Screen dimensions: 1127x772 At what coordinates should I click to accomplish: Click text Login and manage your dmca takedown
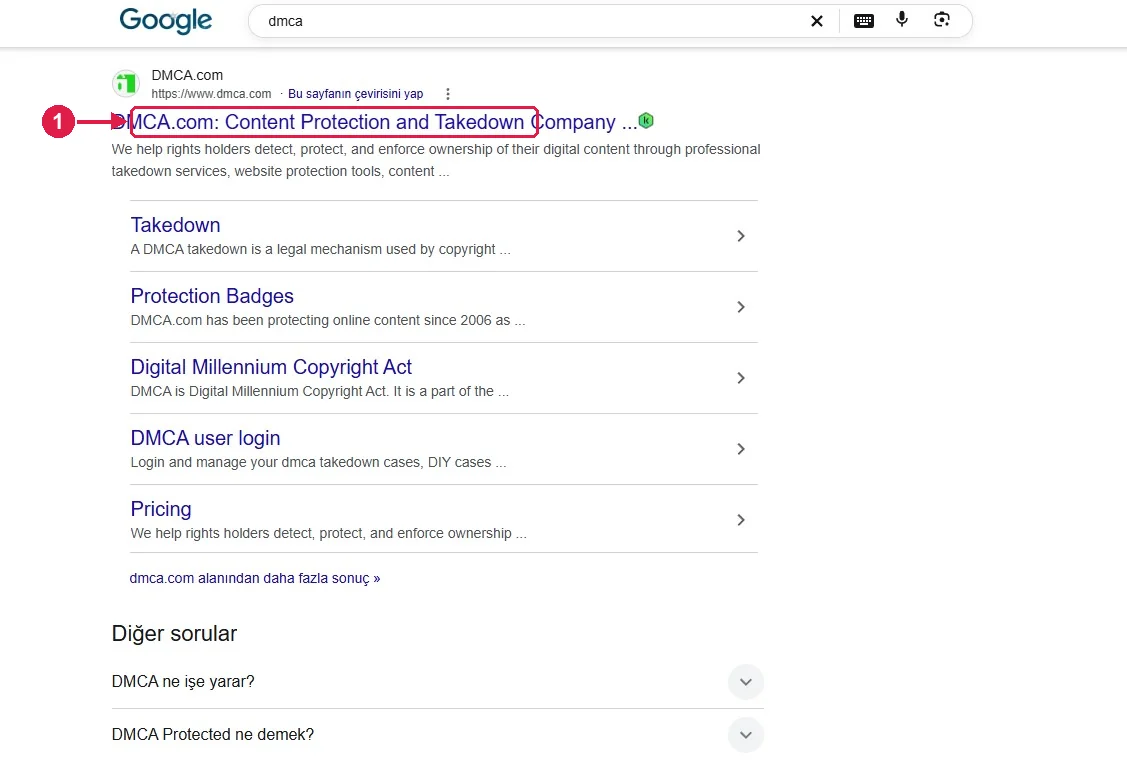tap(318, 462)
